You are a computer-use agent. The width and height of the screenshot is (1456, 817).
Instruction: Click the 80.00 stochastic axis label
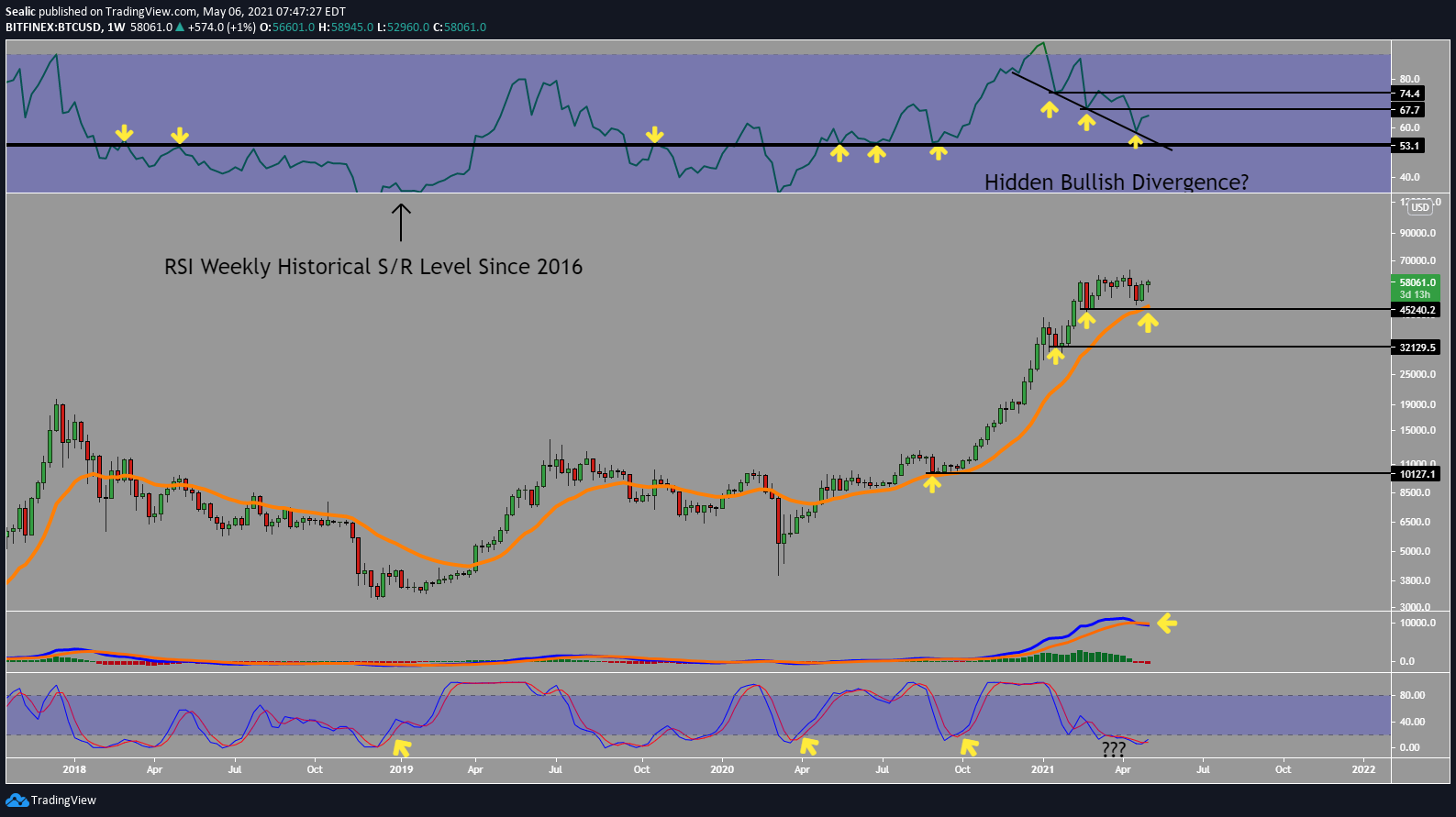click(1412, 695)
